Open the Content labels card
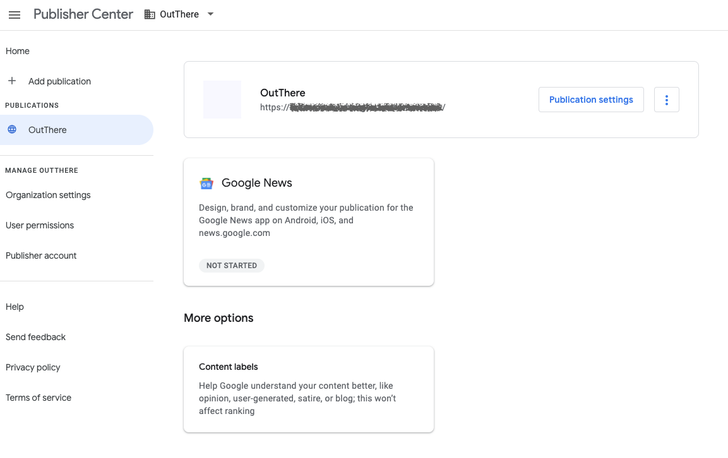728x458 pixels. point(308,389)
